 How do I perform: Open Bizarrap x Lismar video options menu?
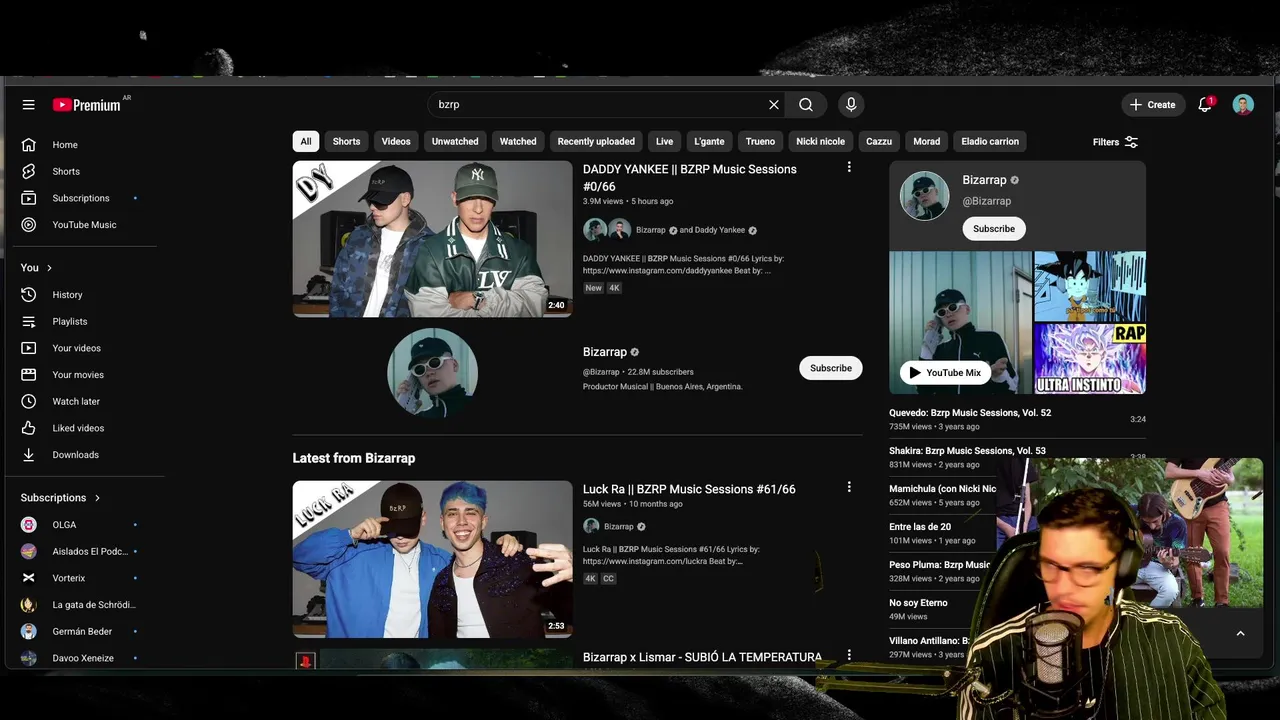849,655
